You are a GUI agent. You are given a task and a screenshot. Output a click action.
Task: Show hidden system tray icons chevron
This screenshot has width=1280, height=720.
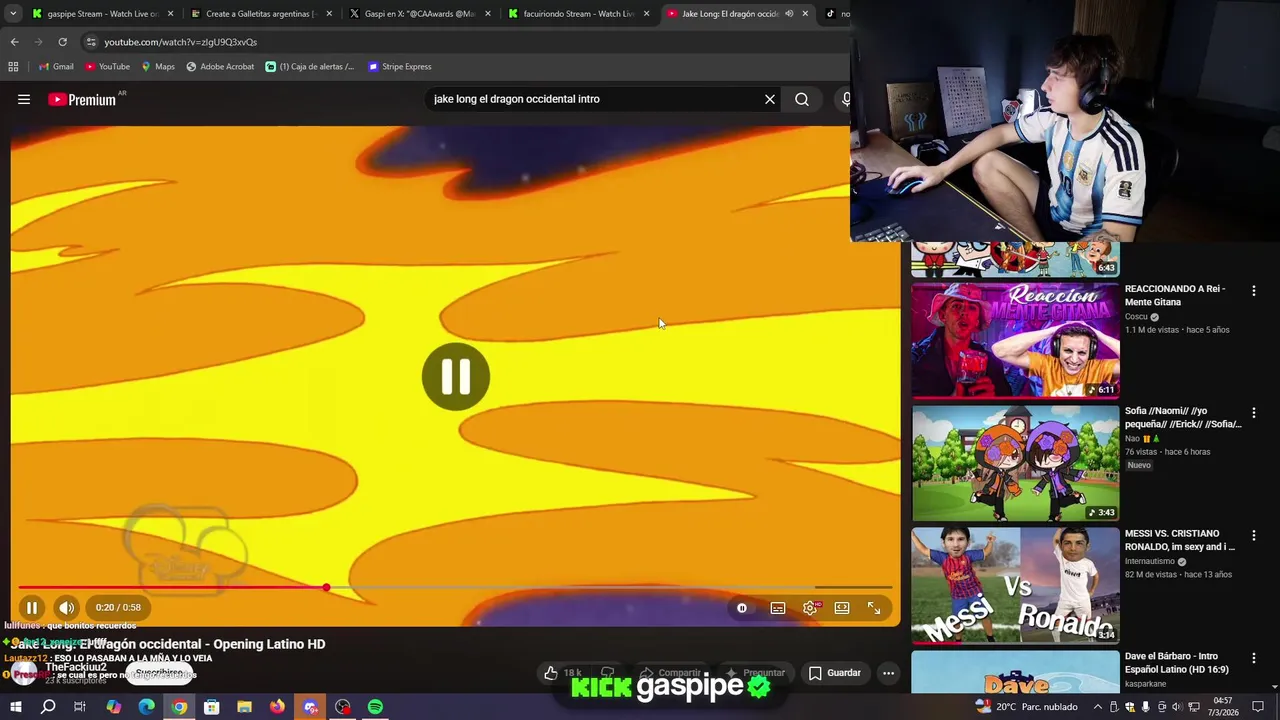tap(1098, 707)
